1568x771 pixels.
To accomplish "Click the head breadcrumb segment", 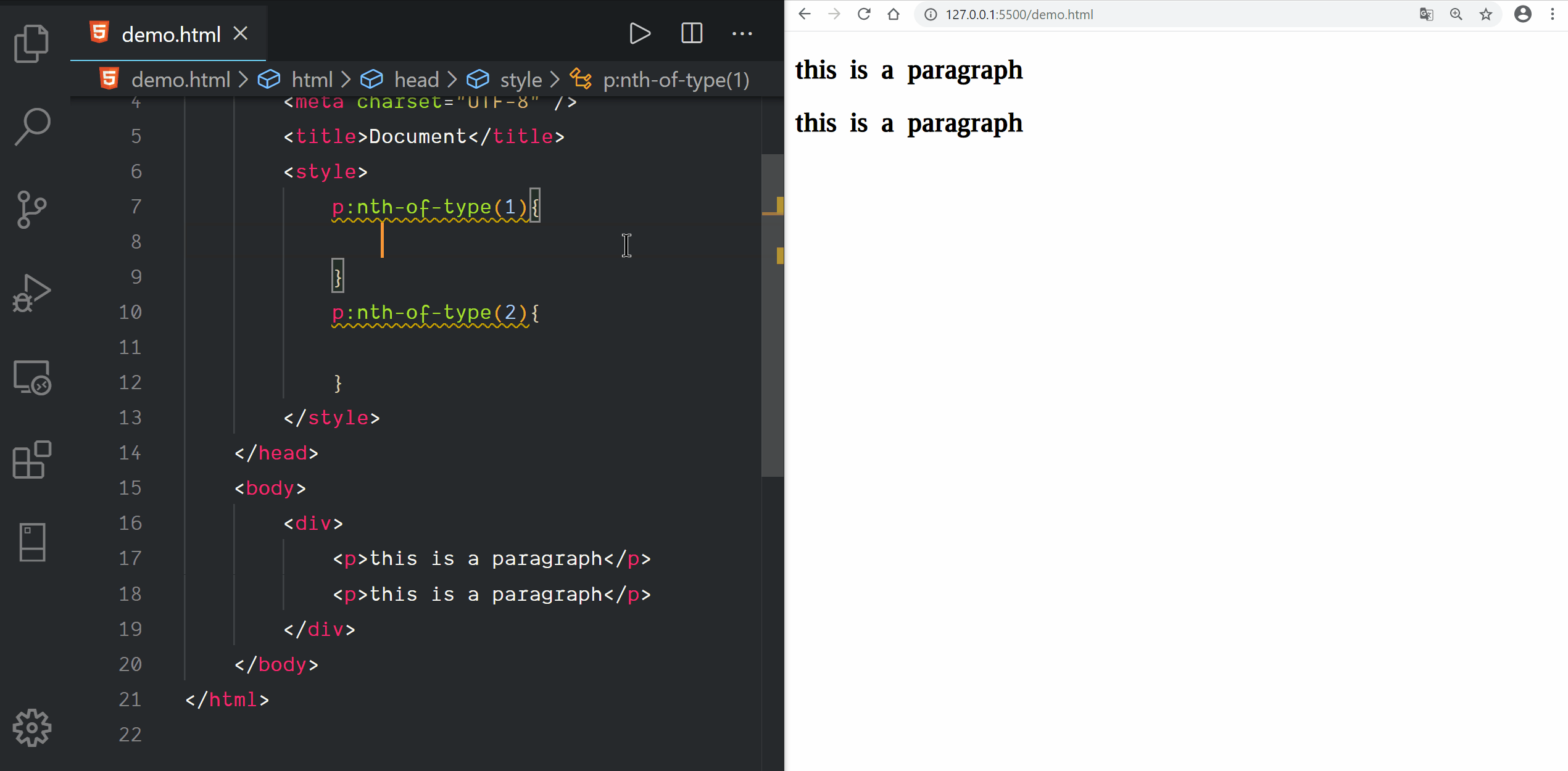I will [x=416, y=80].
